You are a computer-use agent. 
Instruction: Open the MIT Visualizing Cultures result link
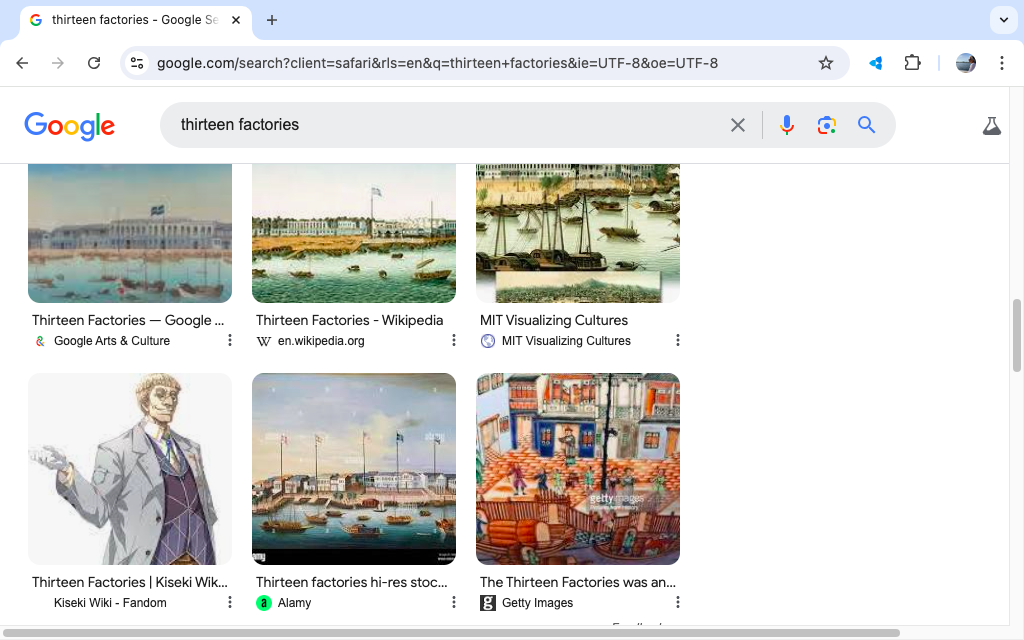point(554,321)
